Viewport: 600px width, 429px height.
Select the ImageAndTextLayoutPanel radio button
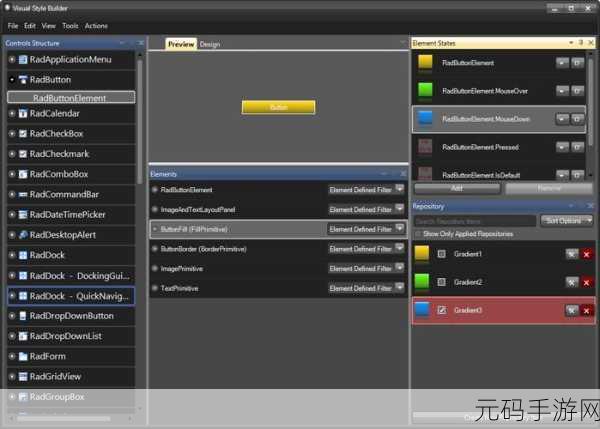[x=155, y=209]
